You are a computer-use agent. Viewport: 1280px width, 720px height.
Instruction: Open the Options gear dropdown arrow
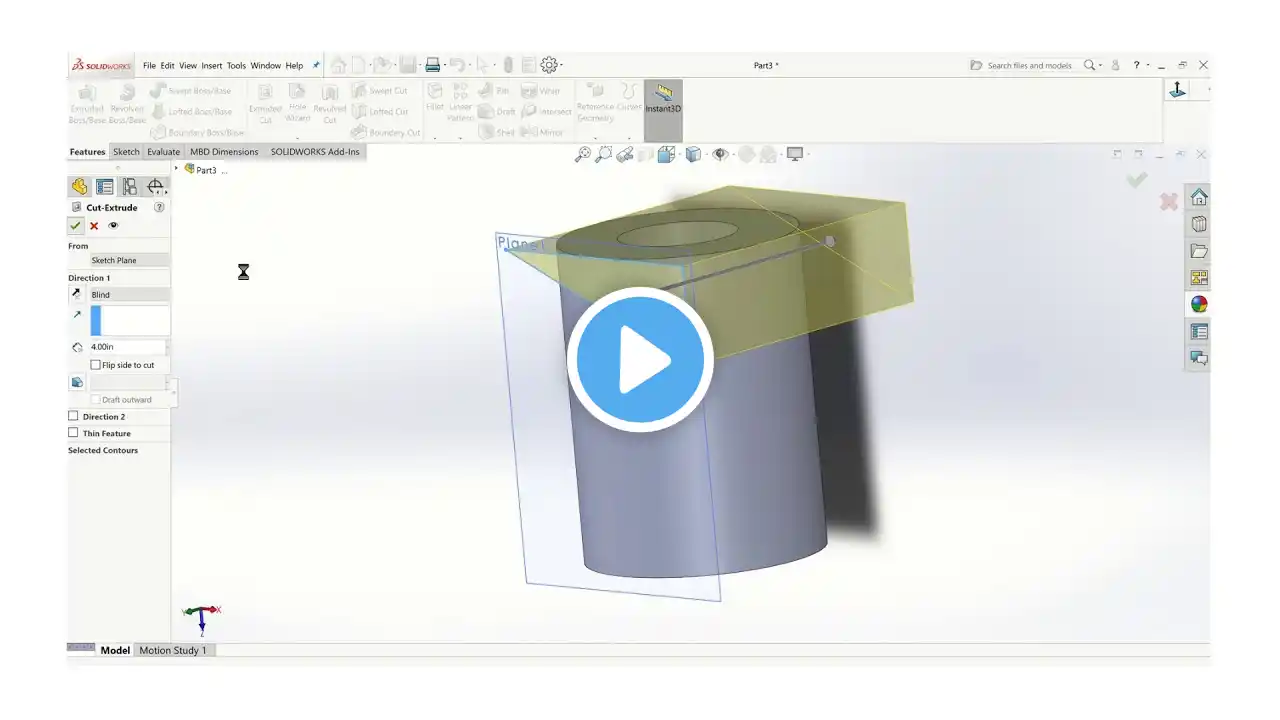pos(561,66)
